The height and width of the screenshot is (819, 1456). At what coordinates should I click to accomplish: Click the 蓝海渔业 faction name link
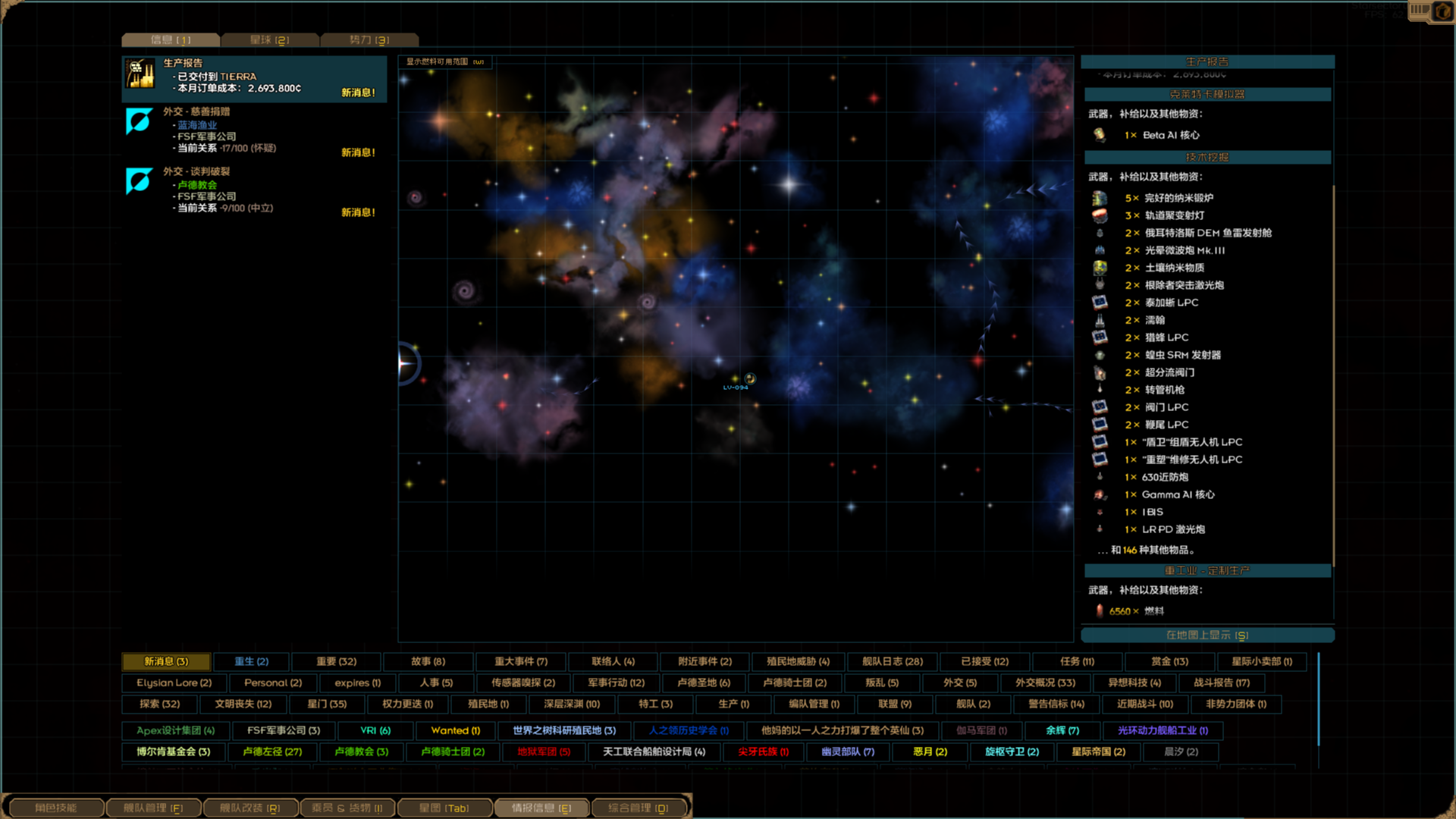197,125
